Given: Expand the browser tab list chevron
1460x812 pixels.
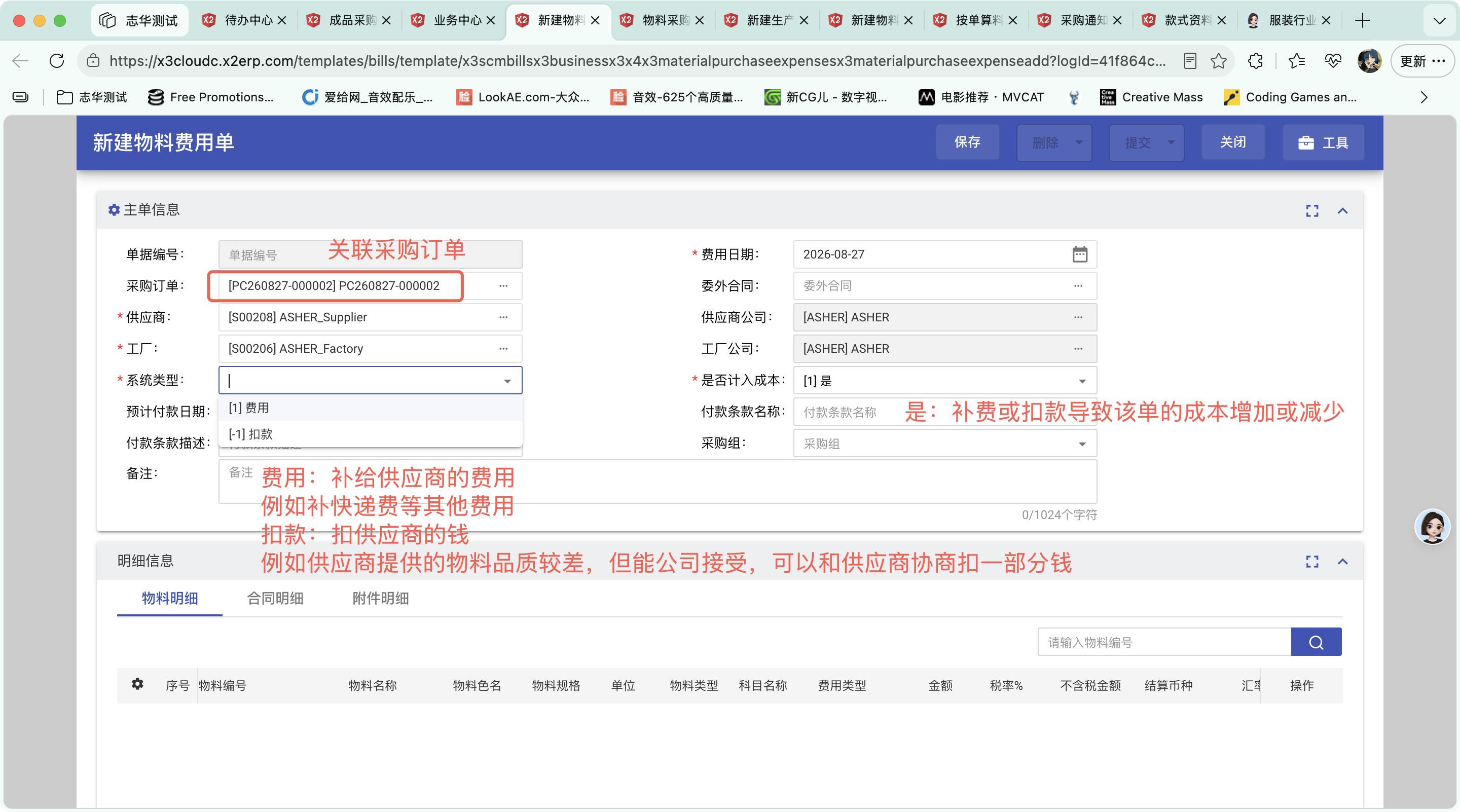Looking at the screenshot, I should coord(1440,21).
